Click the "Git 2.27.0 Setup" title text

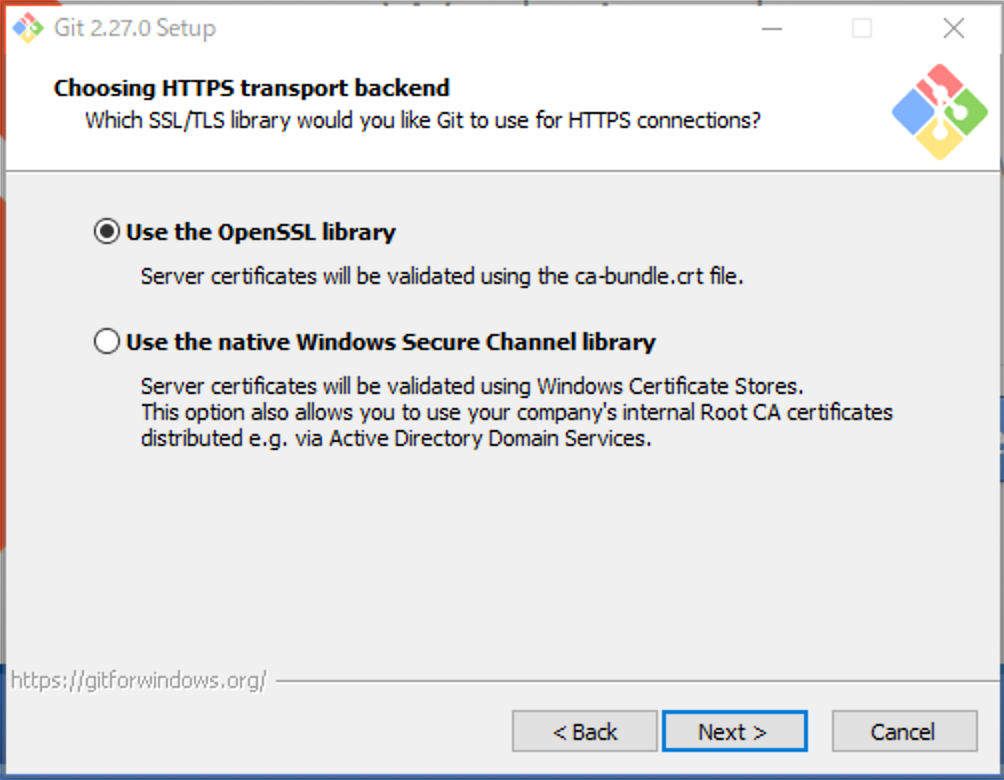(x=134, y=28)
